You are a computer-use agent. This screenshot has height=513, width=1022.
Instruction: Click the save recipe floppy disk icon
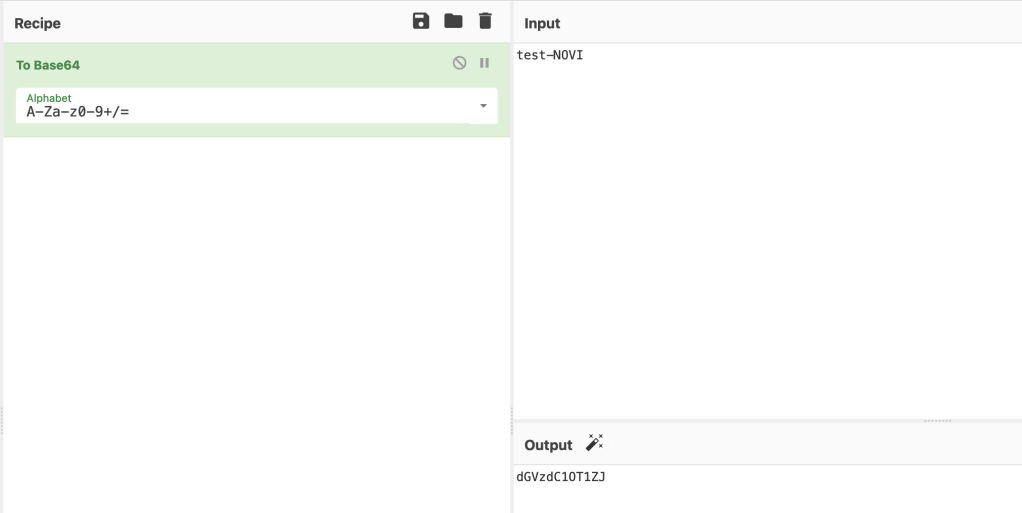(421, 21)
